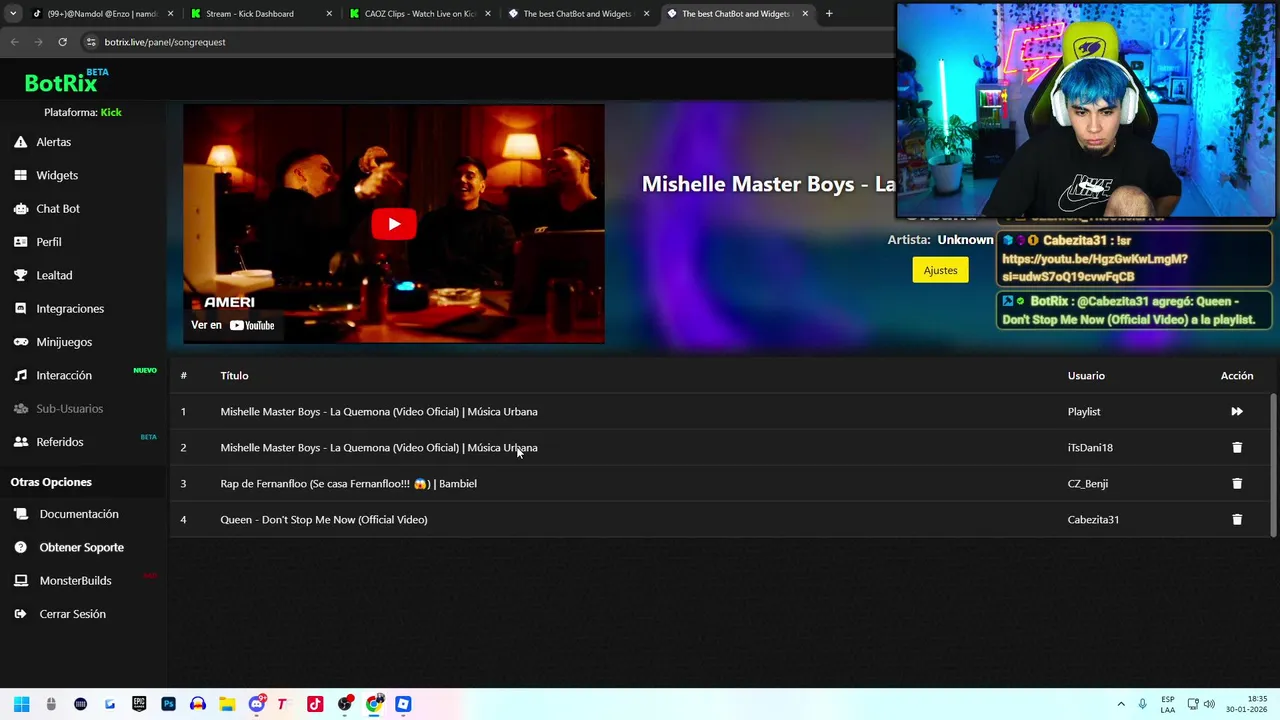
Task: Click the Perfil card icon
Action: click(20, 242)
